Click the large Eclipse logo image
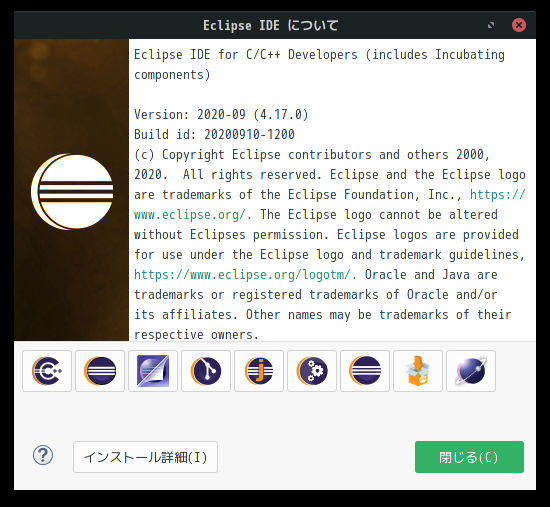Viewport: 550px width, 507px height. click(72, 192)
